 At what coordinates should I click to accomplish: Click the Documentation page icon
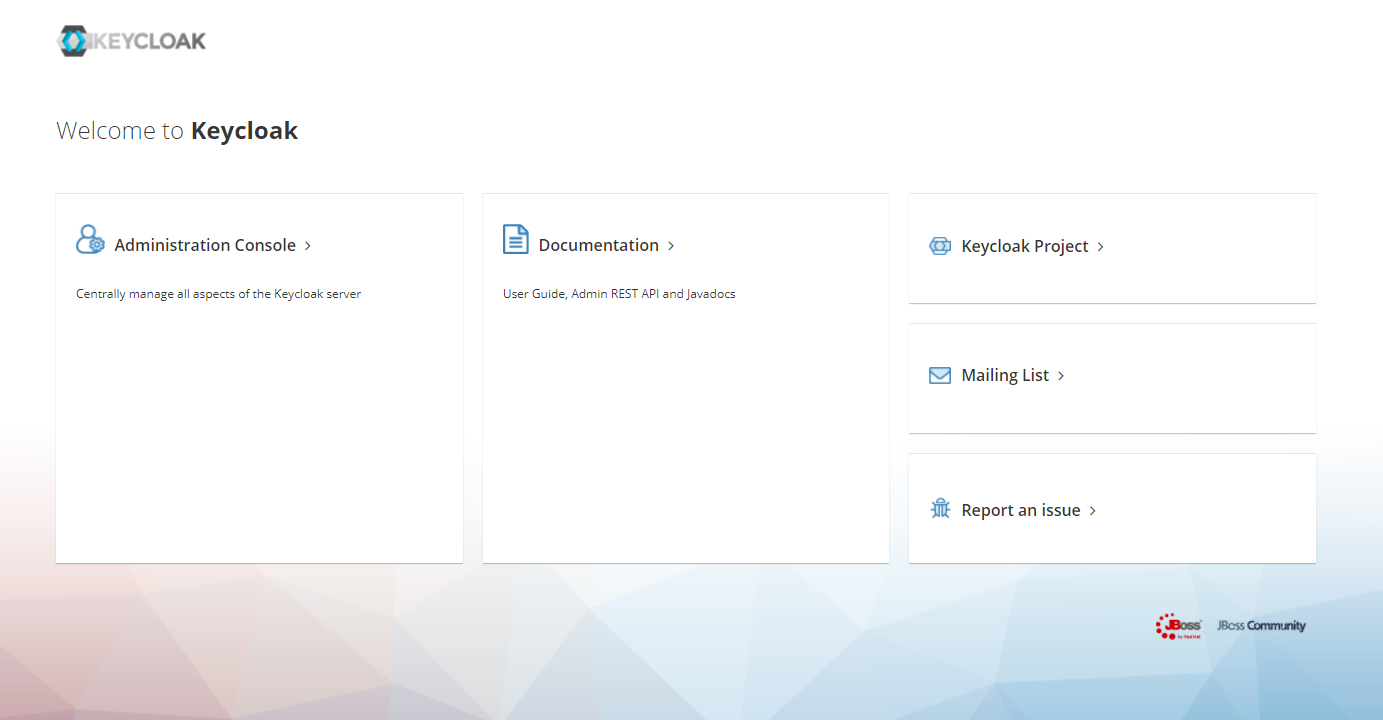[515, 240]
